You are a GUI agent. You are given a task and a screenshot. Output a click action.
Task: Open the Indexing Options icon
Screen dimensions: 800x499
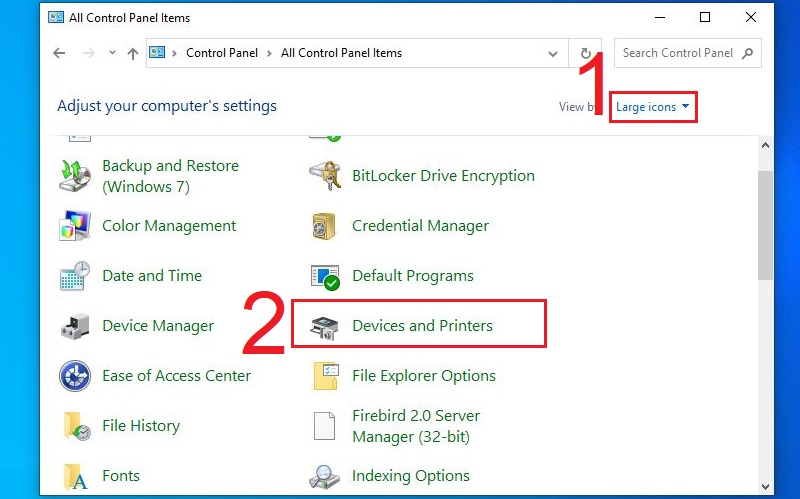click(324, 477)
